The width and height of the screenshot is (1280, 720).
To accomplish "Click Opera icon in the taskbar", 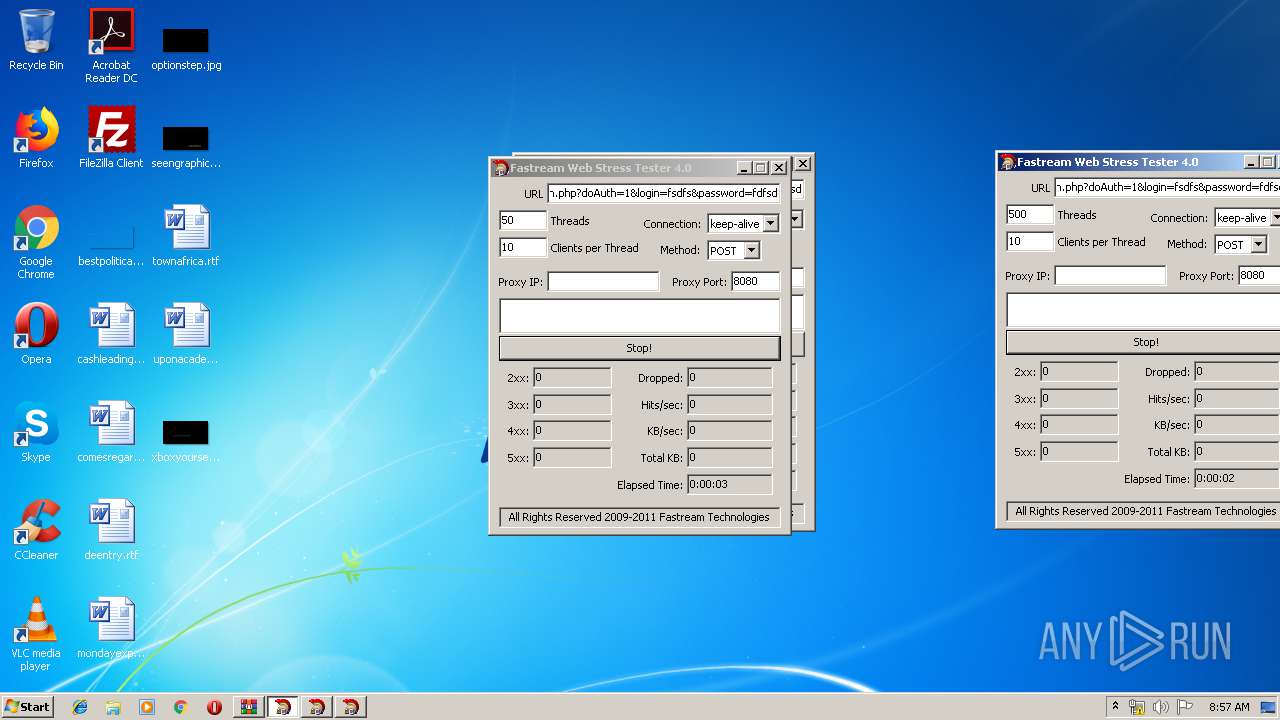I will tap(214, 707).
